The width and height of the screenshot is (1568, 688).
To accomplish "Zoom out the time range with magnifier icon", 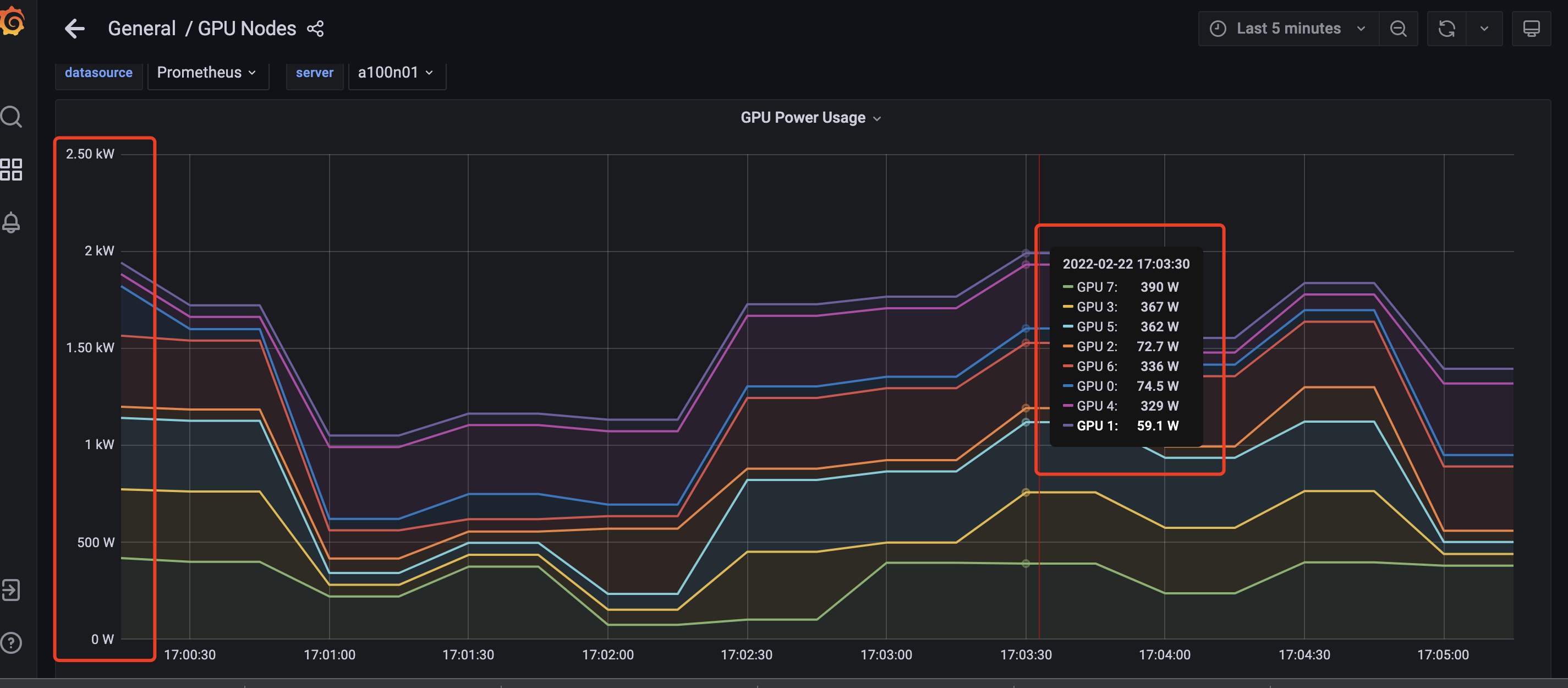I will 1398,28.
